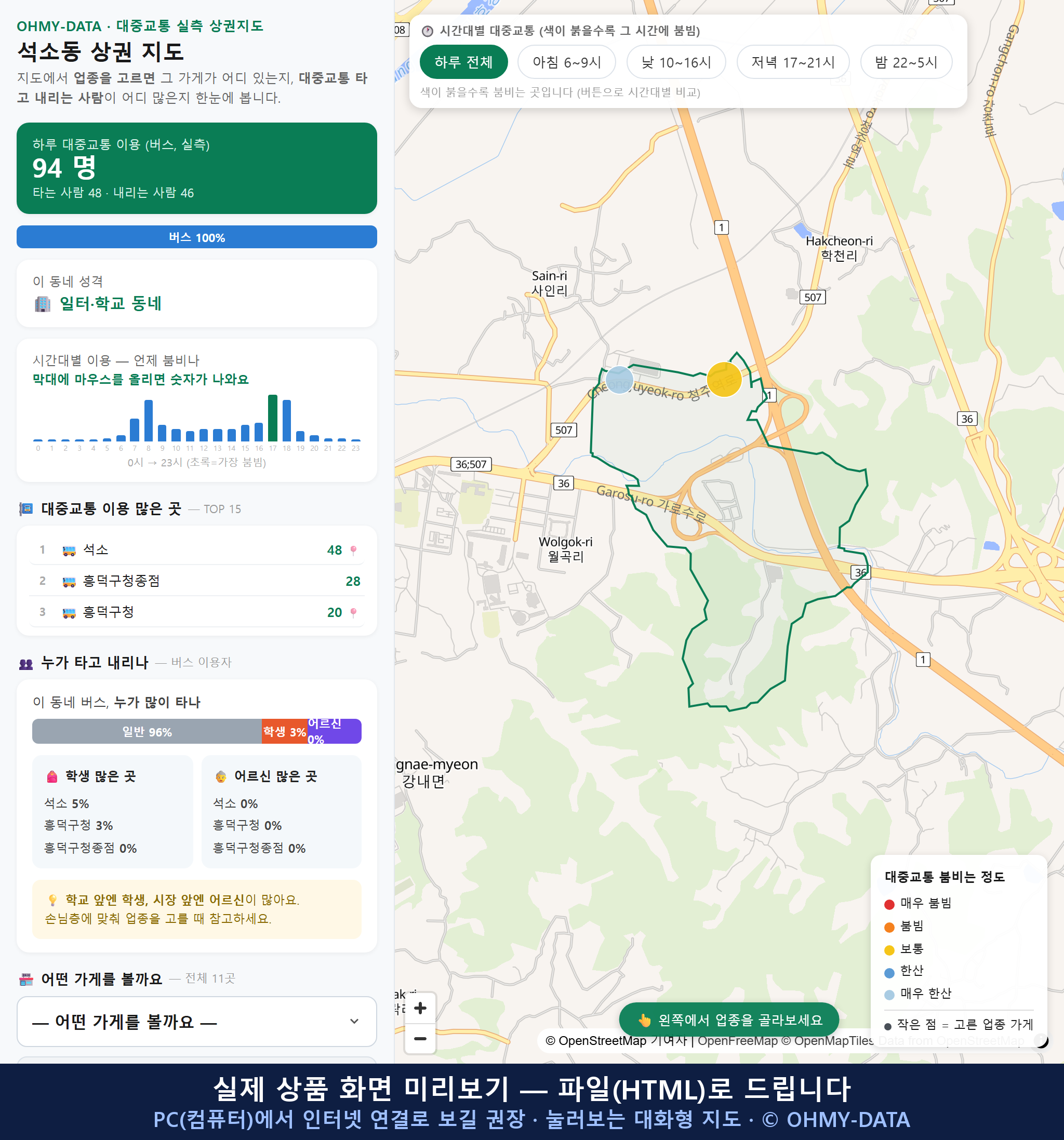Click the pin icon next to 흥덕구청 20
This screenshot has height=1140, width=1064.
(353, 612)
